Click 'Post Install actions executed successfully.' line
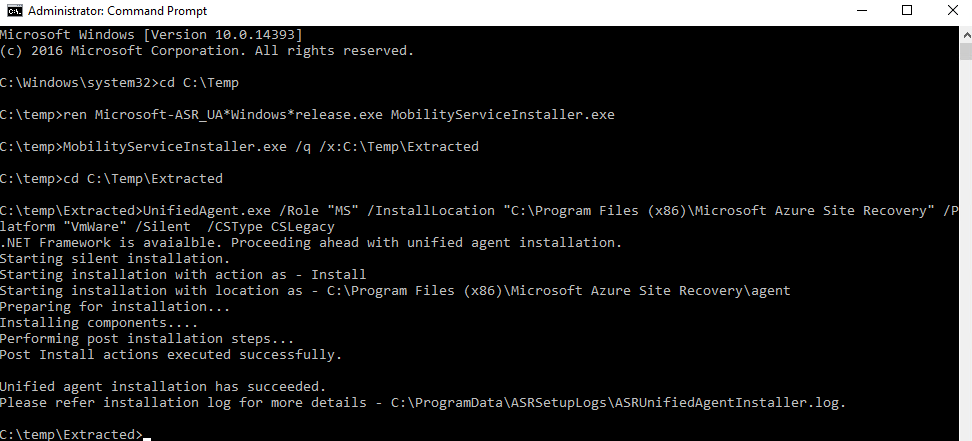 click(171, 355)
